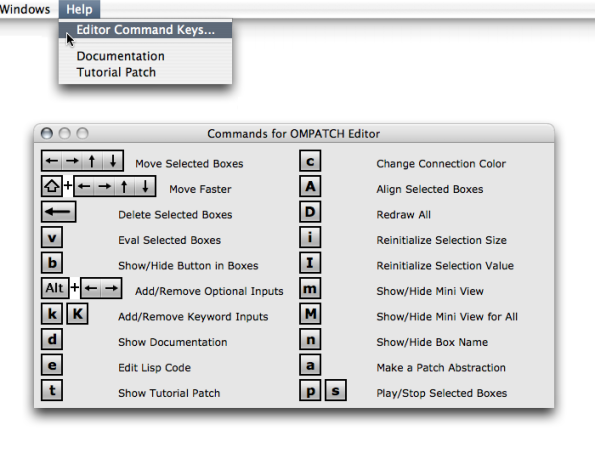Click the lowercase 'c' key icon
The image size is (595, 470).
pos(310,161)
